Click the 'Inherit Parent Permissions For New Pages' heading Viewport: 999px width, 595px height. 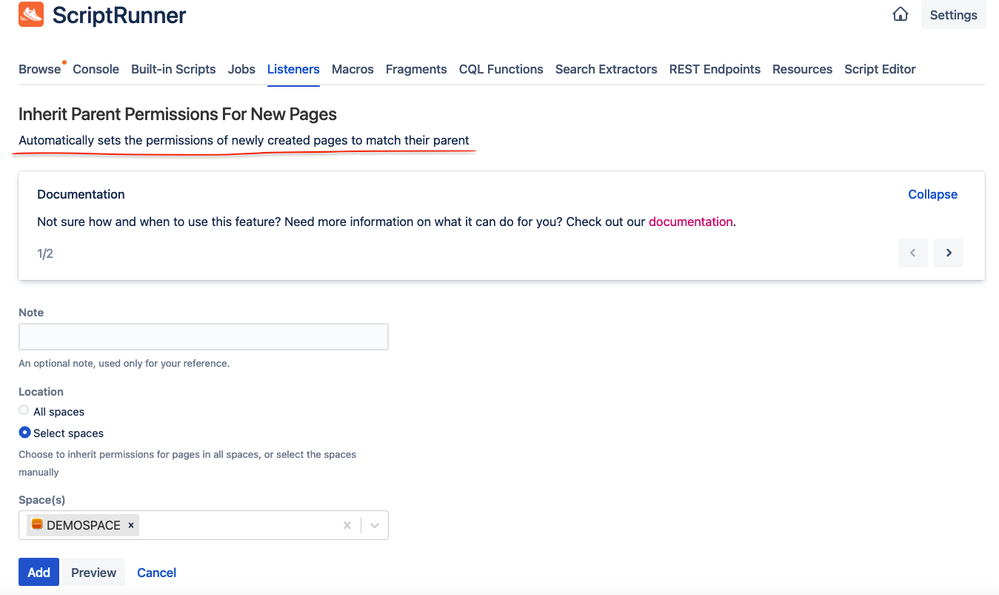(x=177, y=114)
